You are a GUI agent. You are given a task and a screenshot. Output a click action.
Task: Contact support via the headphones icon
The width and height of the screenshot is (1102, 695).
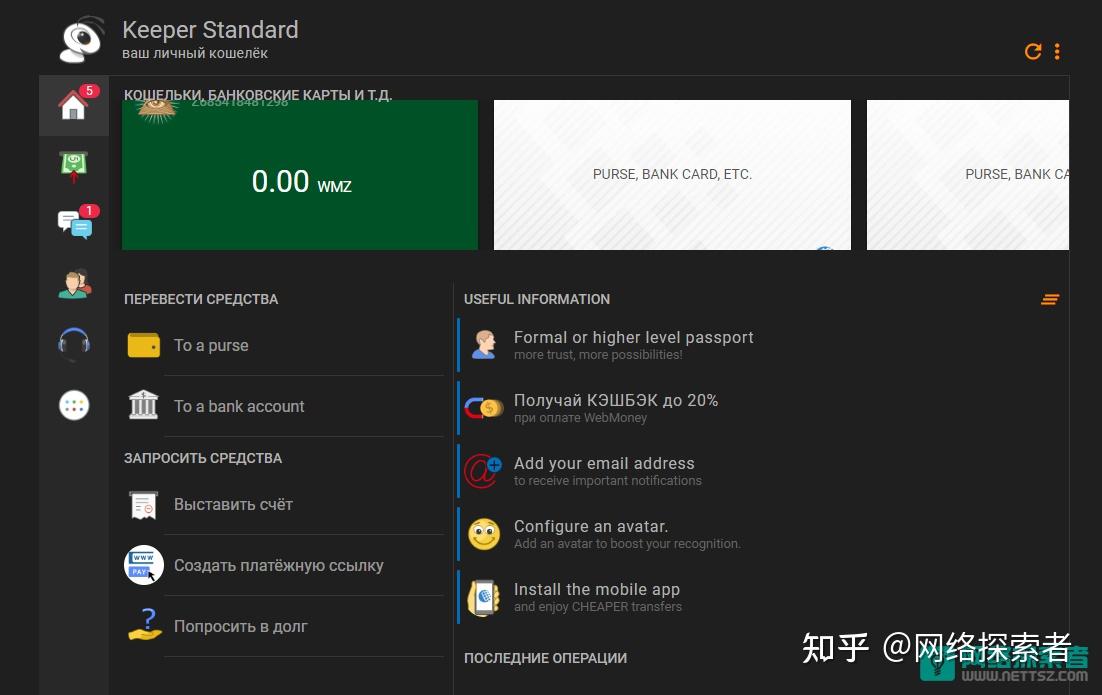[73, 345]
